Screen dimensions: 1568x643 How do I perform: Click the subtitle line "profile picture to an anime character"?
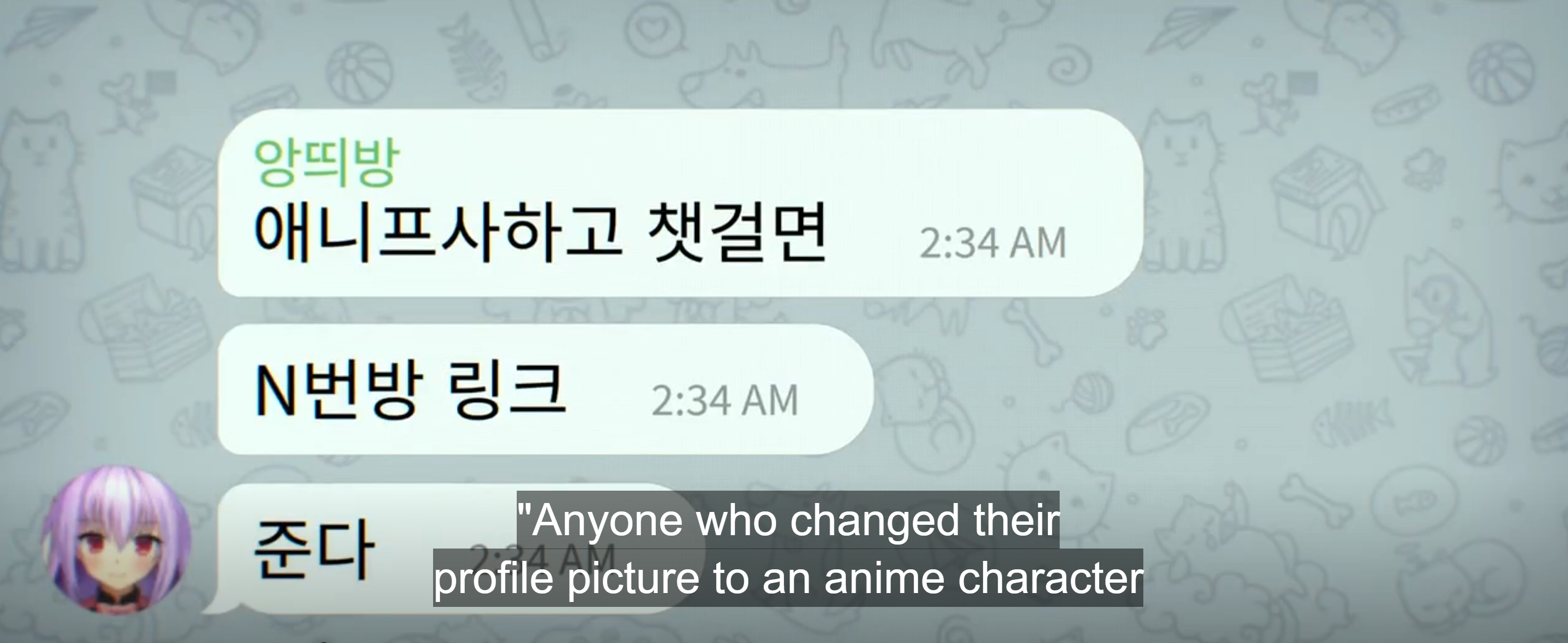(x=788, y=578)
